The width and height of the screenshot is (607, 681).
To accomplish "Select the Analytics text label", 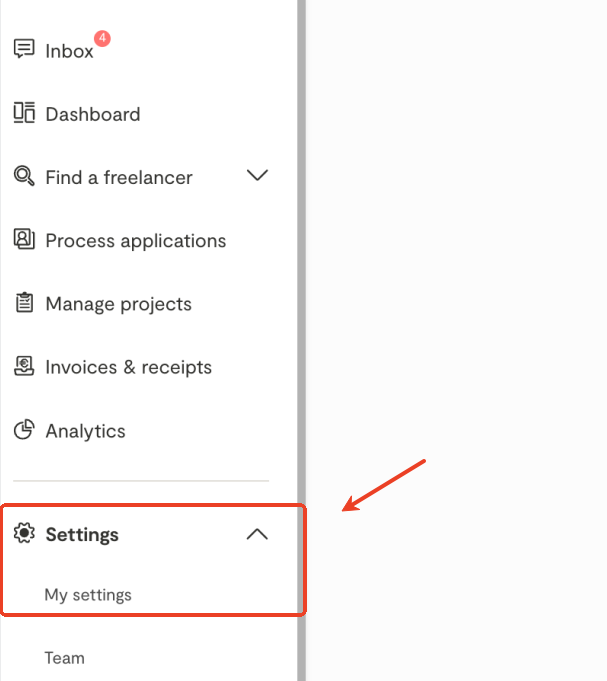I will [85, 432].
